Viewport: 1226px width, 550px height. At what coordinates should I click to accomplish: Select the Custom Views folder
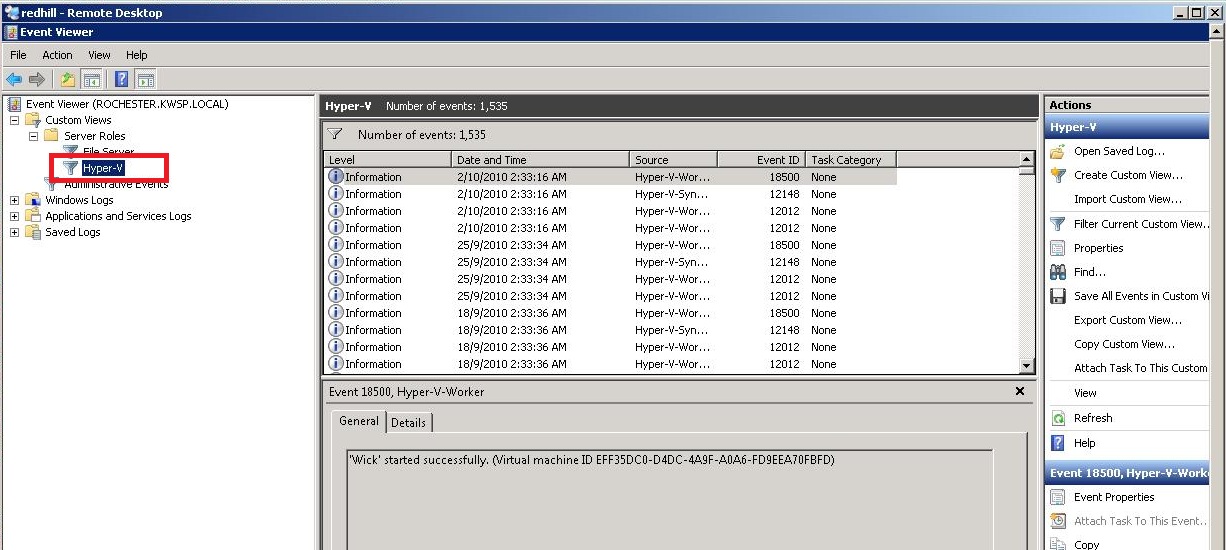(x=78, y=120)
